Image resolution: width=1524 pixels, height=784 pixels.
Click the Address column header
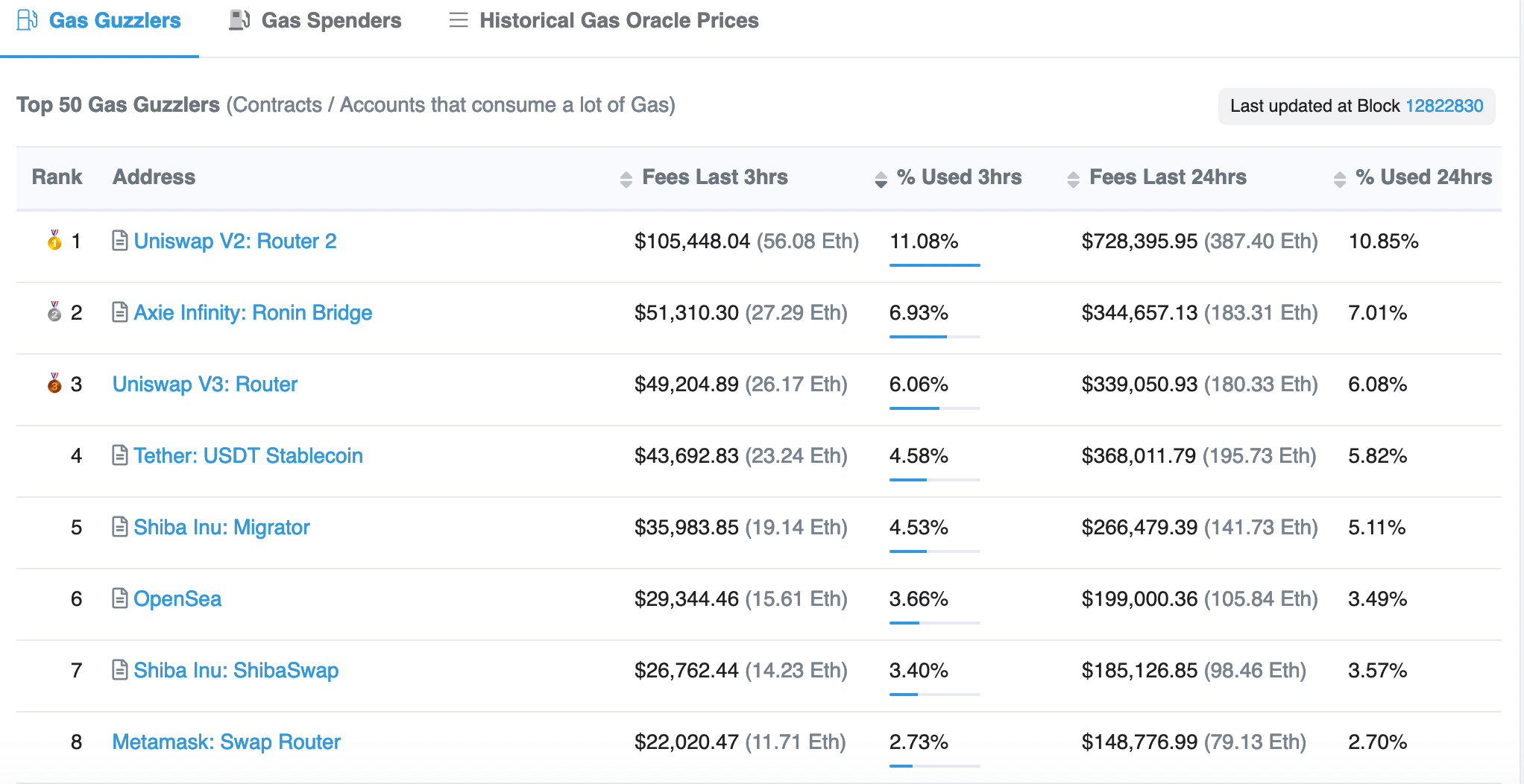pos(154,177)
